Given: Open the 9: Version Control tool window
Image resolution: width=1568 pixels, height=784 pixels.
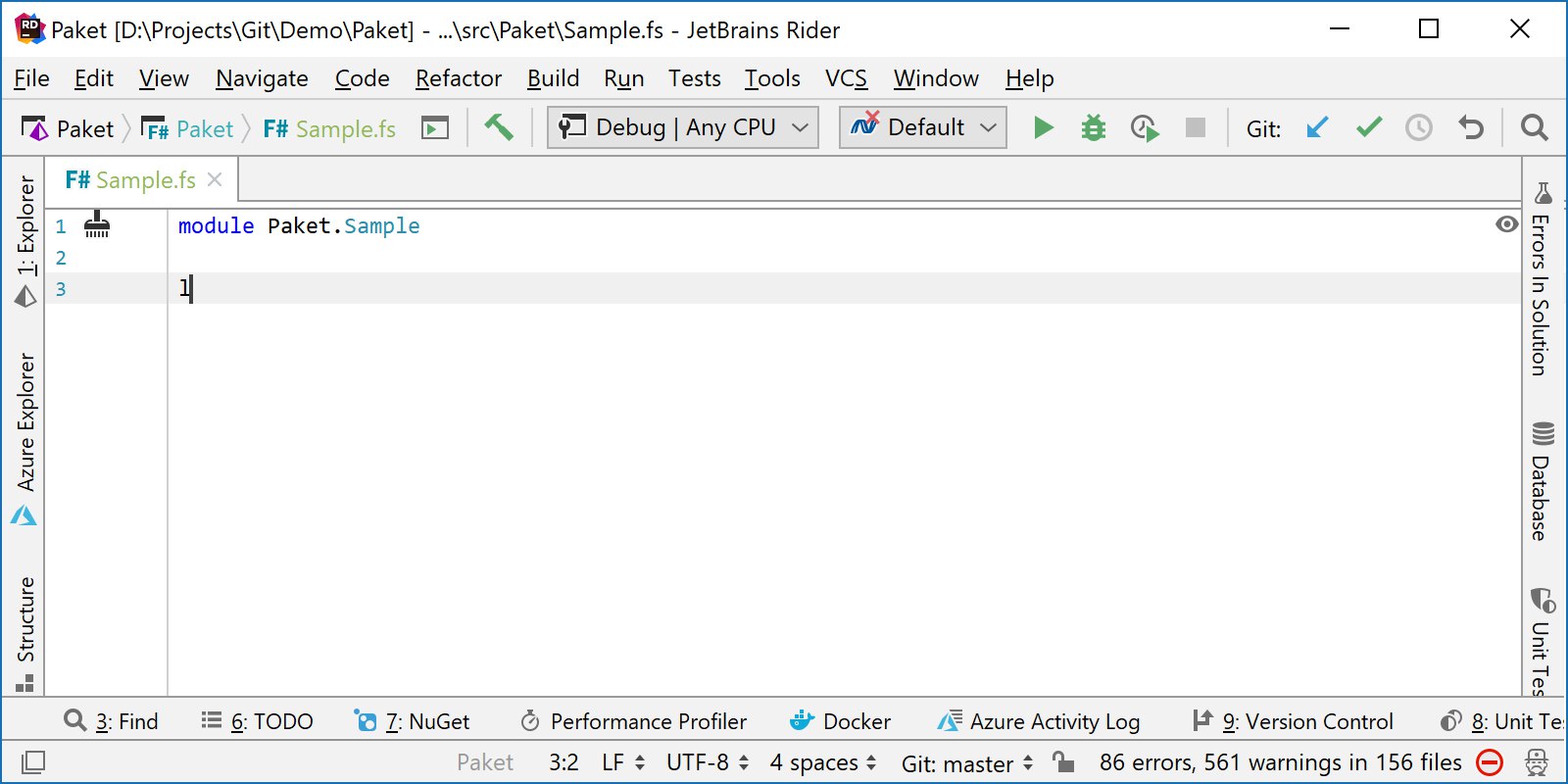Looking at the screenshot, I should [x=1293, y=721].
